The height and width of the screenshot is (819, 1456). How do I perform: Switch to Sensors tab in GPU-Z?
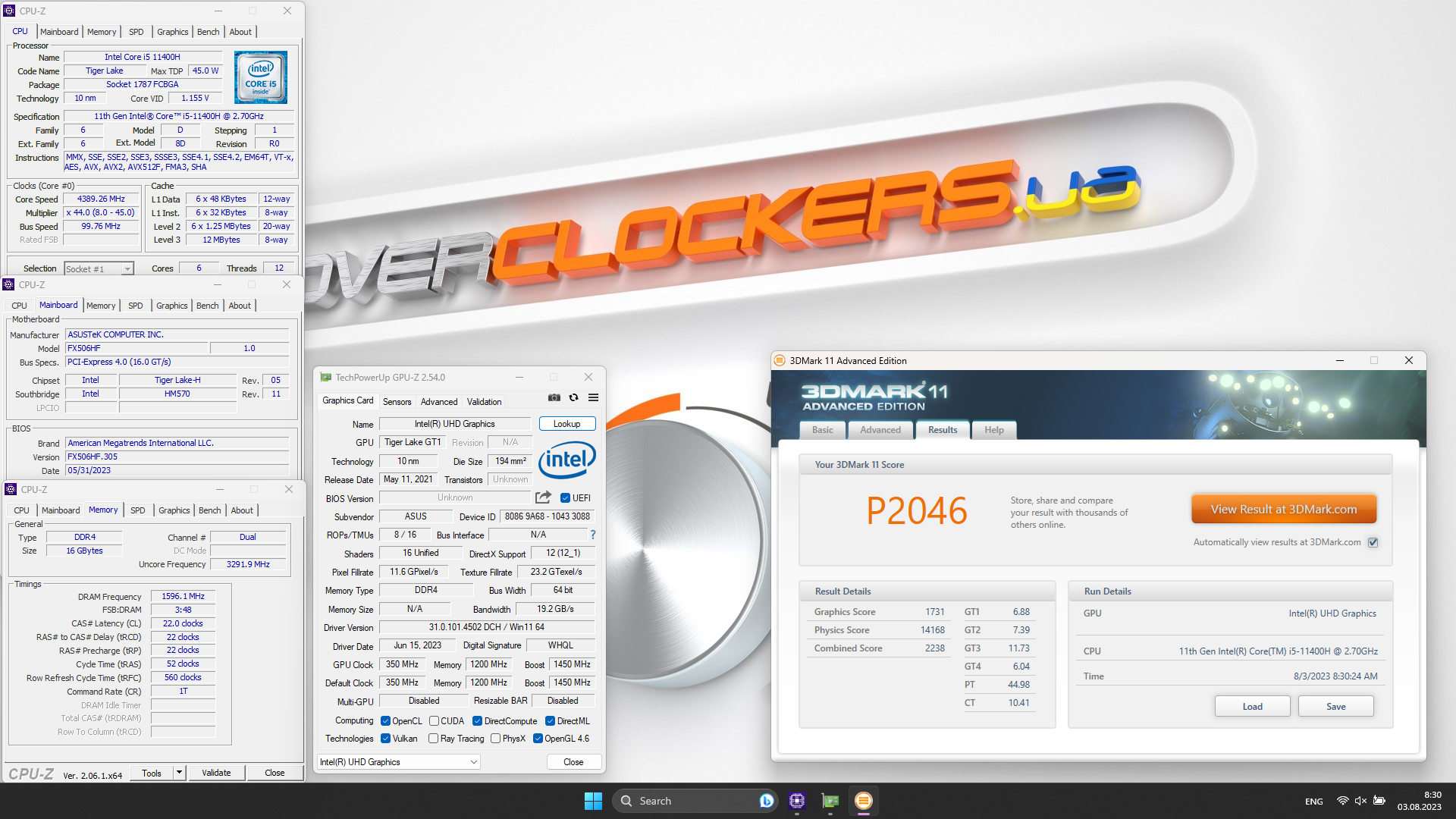pos(397,402)
